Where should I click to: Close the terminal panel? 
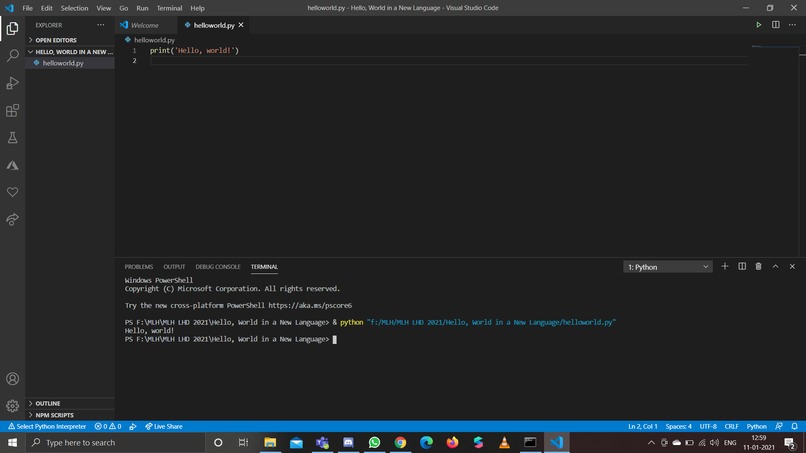792,266
